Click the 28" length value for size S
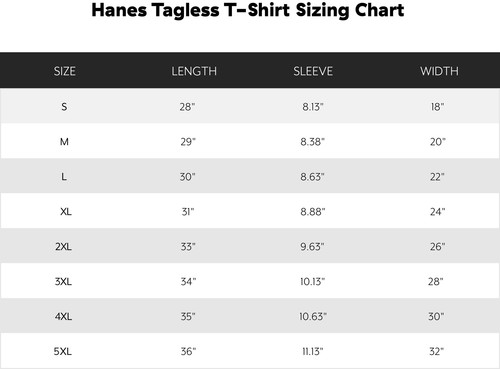Image resolution: width=500 pixels, height=369 pixels. [x=187, y=107]
